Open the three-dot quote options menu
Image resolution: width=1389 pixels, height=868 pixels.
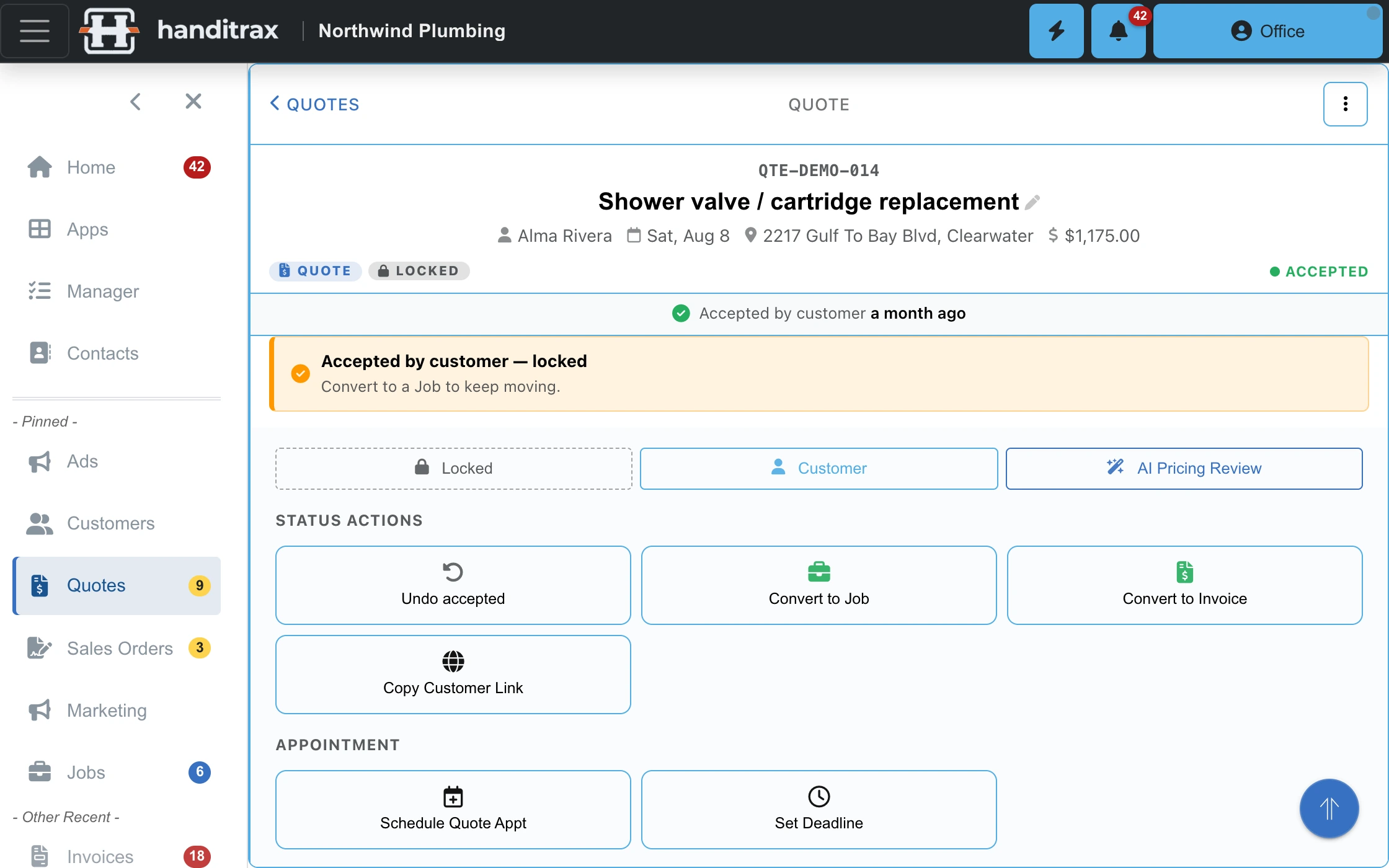[x=1345, y=104]
